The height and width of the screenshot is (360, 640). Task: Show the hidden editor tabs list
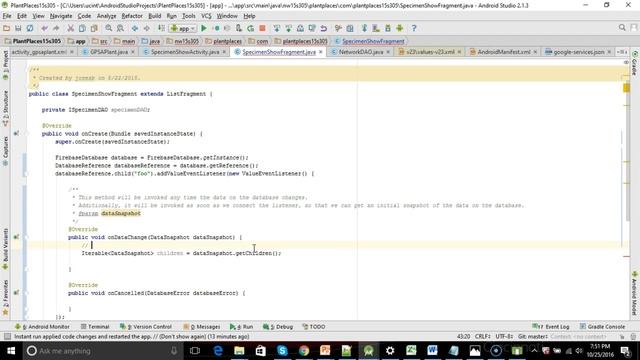(622, 52)
